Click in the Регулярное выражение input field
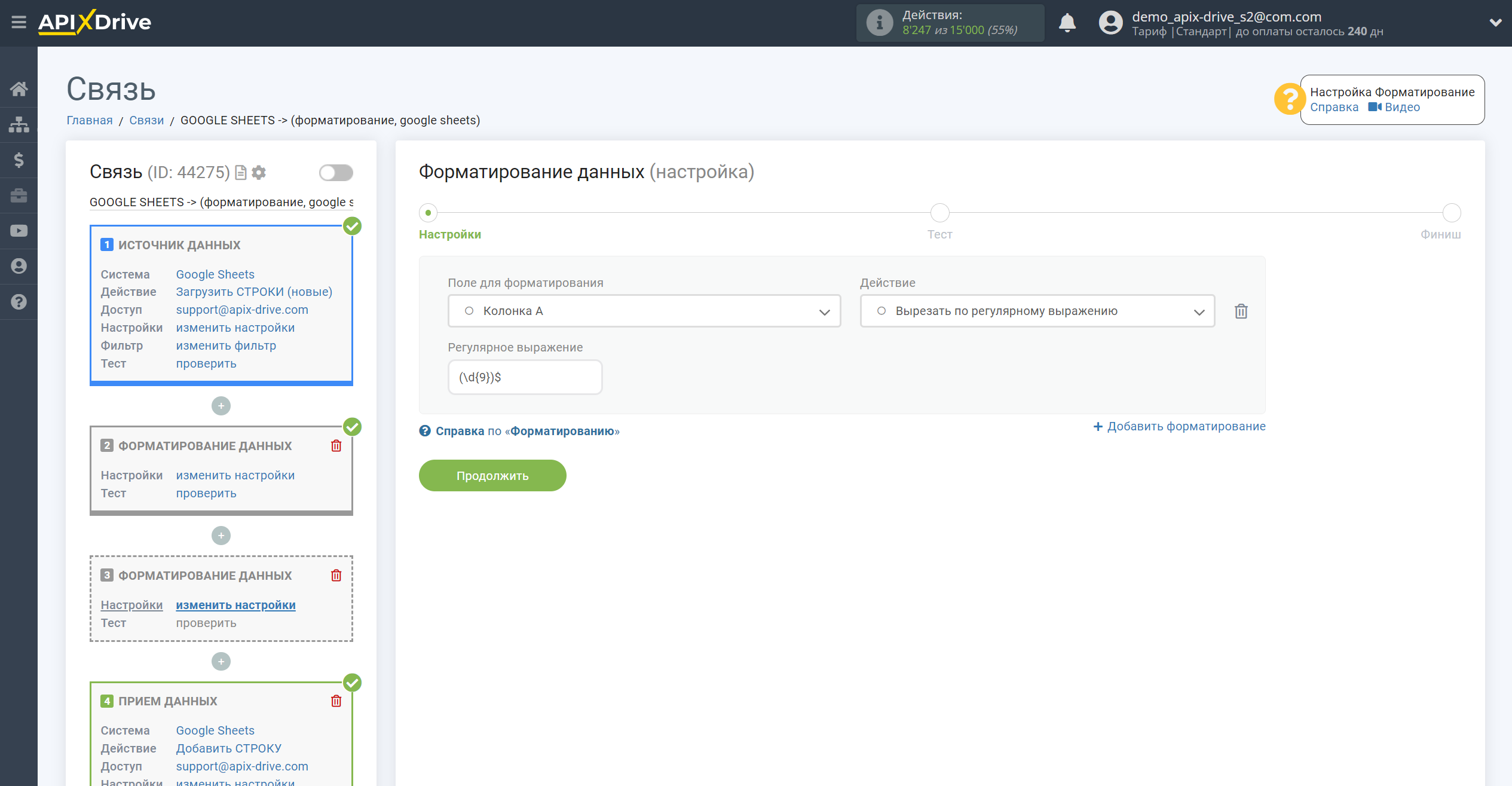 (525, 377)
